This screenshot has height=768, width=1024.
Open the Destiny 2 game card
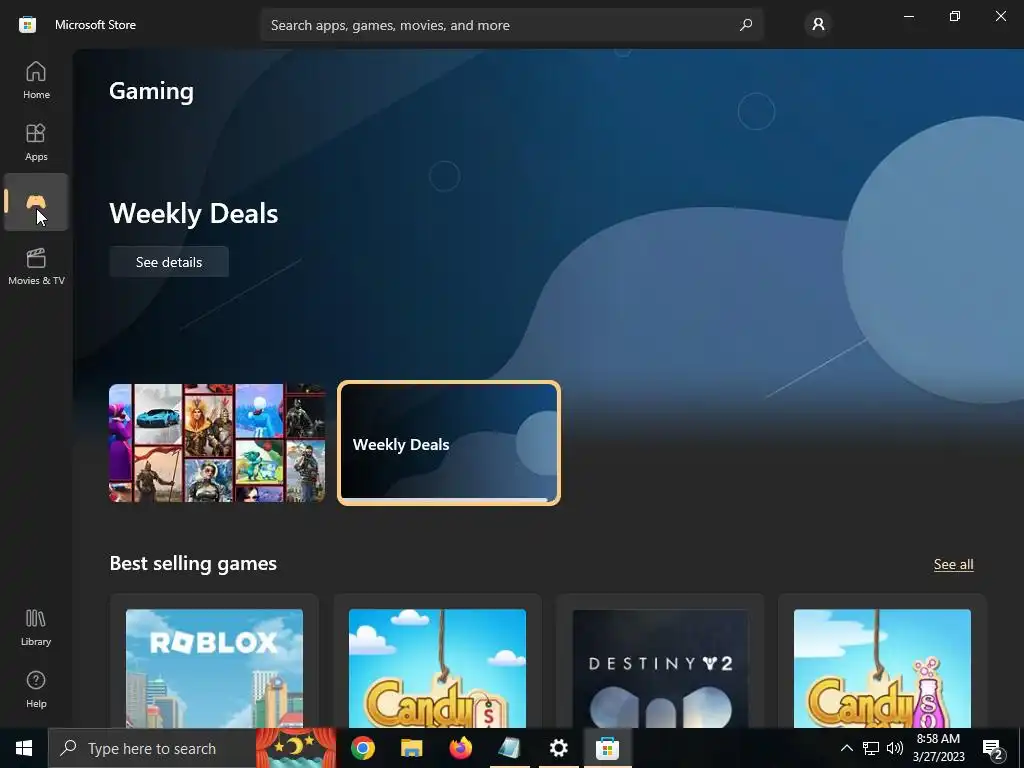[660, 661]
